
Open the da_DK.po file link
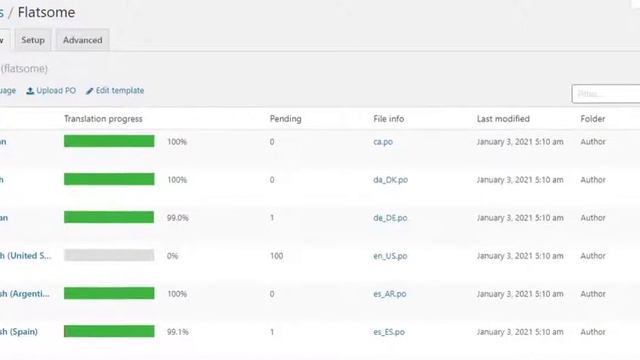[x=391, y=180]
